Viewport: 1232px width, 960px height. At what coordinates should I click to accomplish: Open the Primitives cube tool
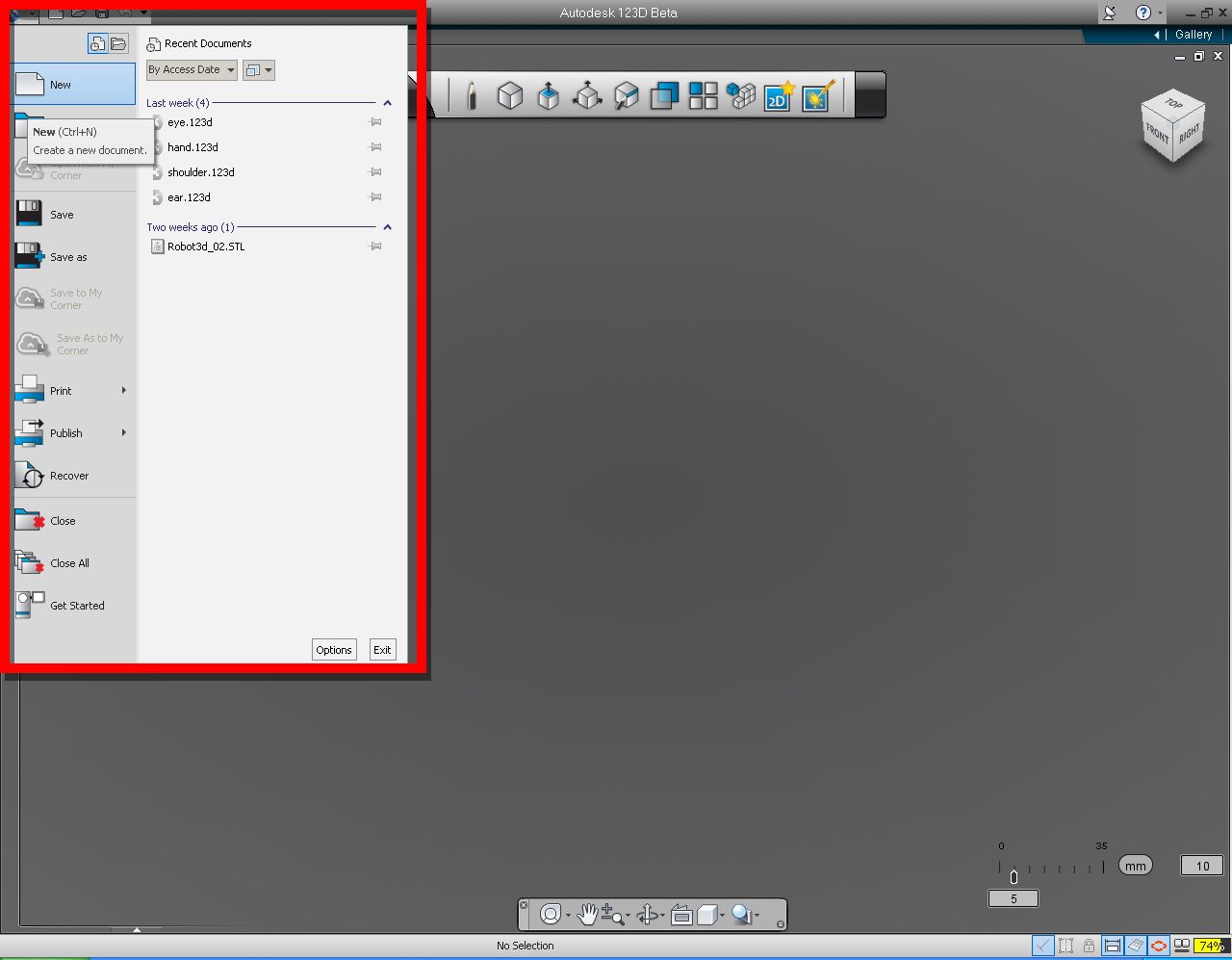(510, 95)
